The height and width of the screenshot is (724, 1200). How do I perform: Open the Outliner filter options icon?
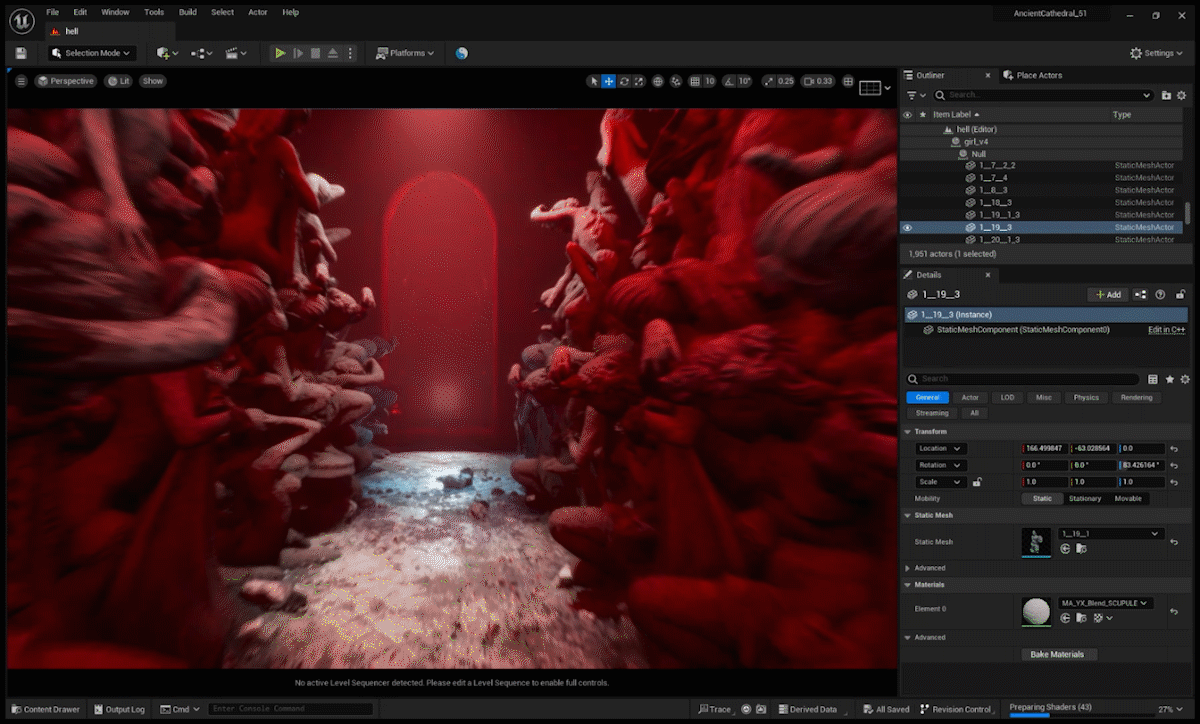point(915,95)
